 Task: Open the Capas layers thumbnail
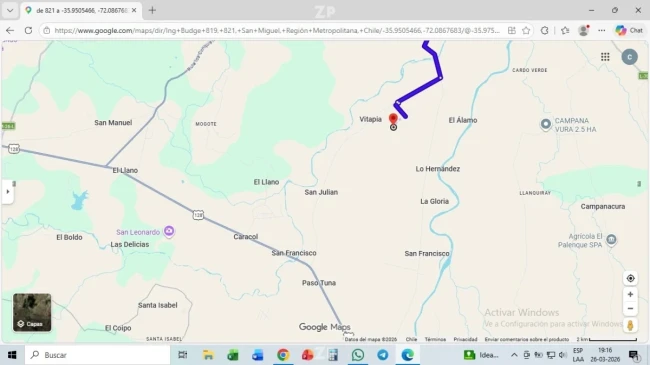coord(32,312)
